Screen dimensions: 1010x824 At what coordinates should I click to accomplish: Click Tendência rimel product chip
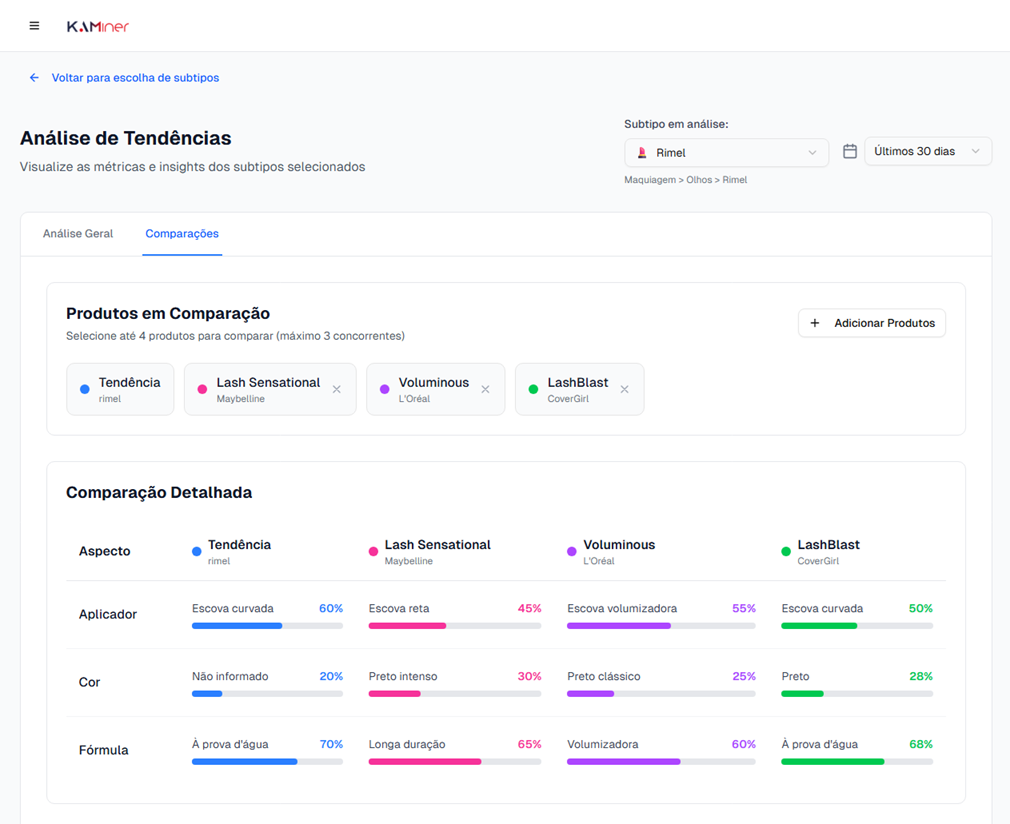120,389
